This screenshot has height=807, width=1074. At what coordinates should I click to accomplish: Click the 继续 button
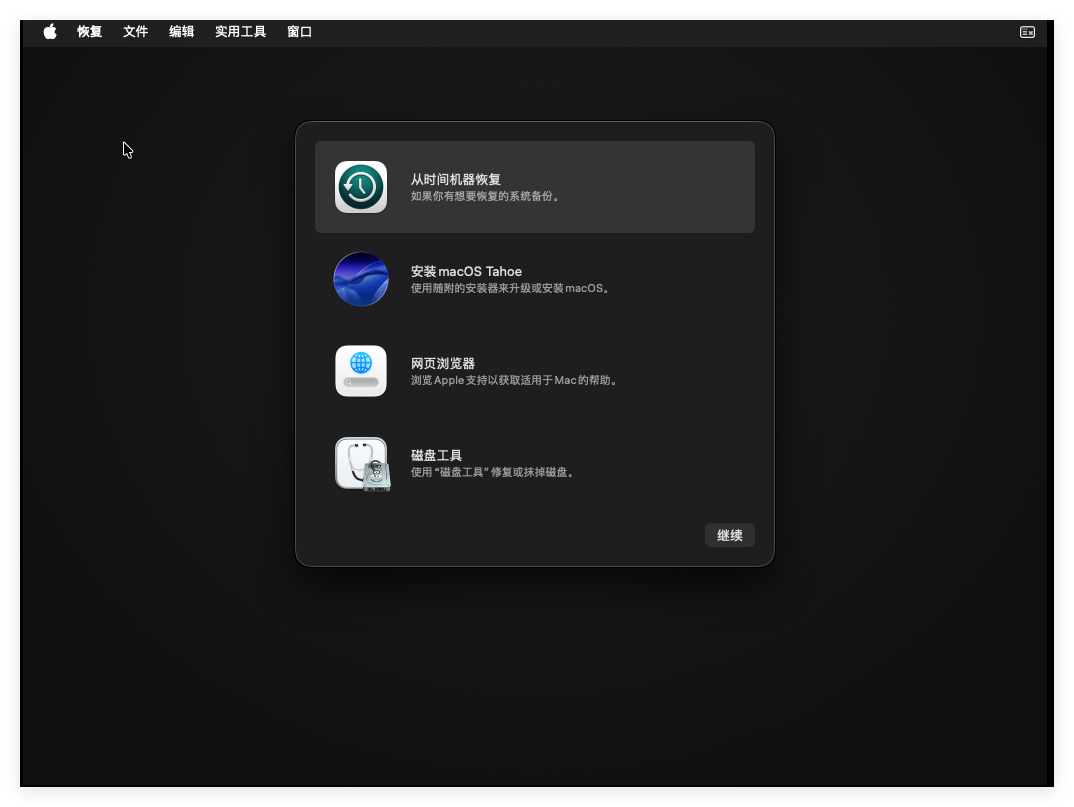point(729,535)
